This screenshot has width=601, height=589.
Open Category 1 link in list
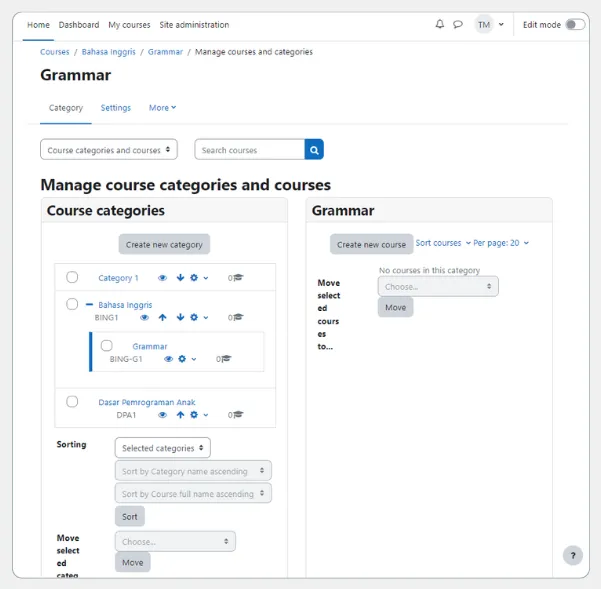pos(118,278)
